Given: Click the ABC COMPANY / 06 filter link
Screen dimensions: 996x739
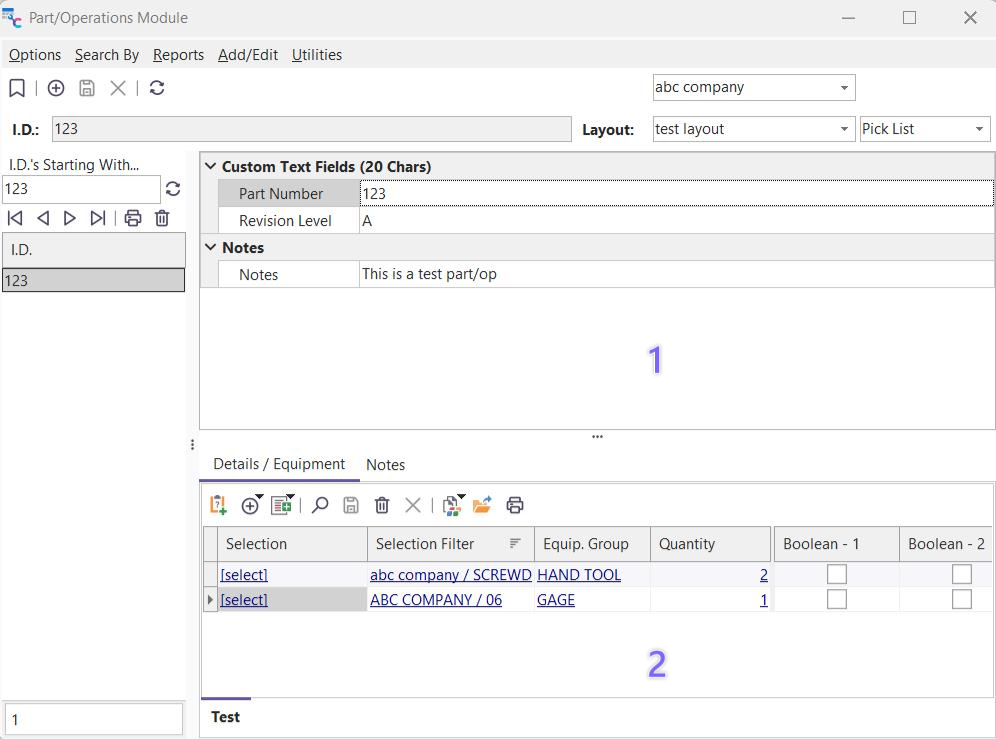Looking at the screenshot, I should click(435, 600).
